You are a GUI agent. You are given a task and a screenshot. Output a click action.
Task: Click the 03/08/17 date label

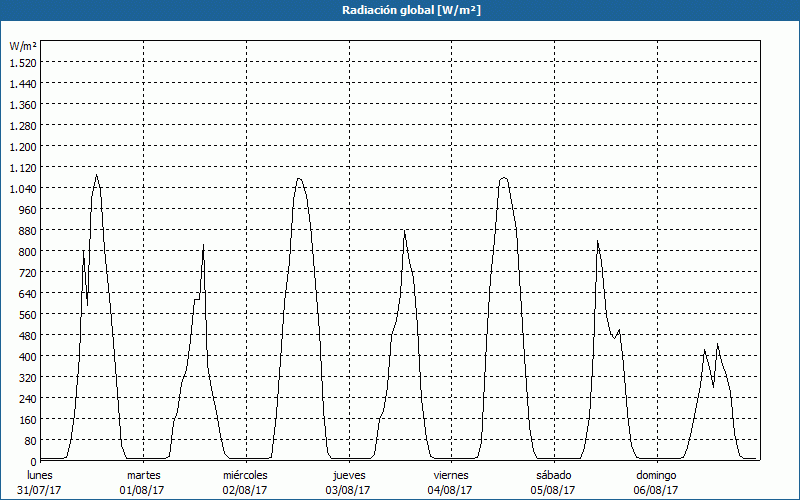click(x=348, y=490)
